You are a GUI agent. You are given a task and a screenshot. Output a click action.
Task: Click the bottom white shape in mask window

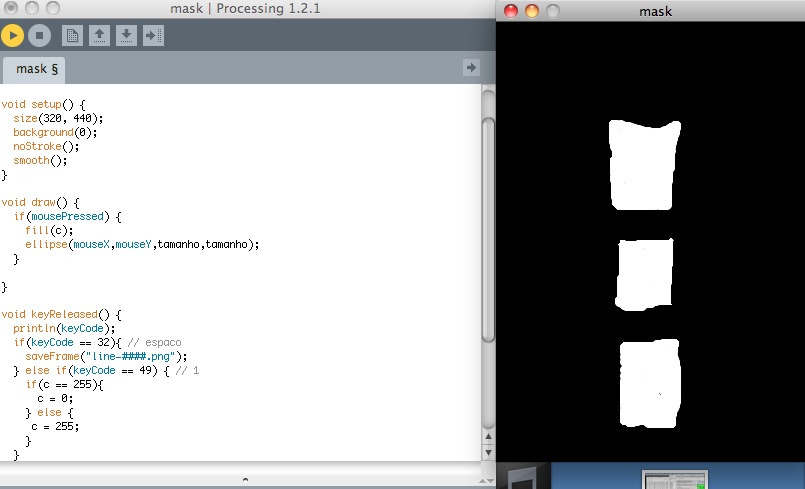[x=649, y=383]
